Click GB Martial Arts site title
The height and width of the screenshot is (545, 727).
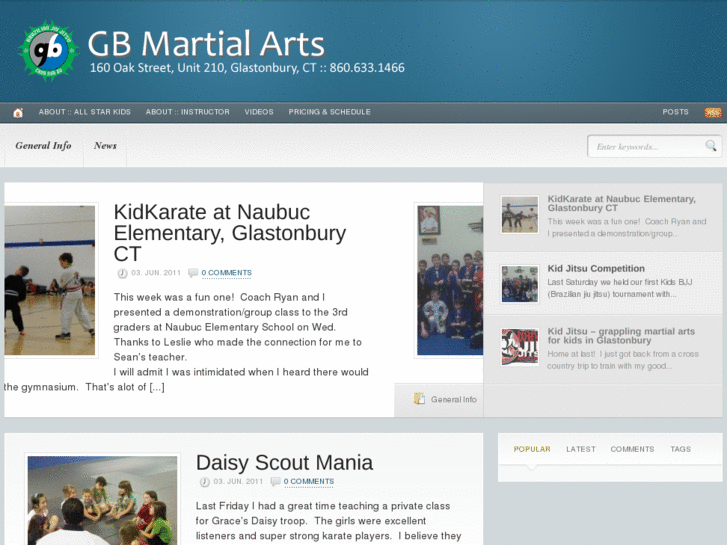tap(206, 44)
